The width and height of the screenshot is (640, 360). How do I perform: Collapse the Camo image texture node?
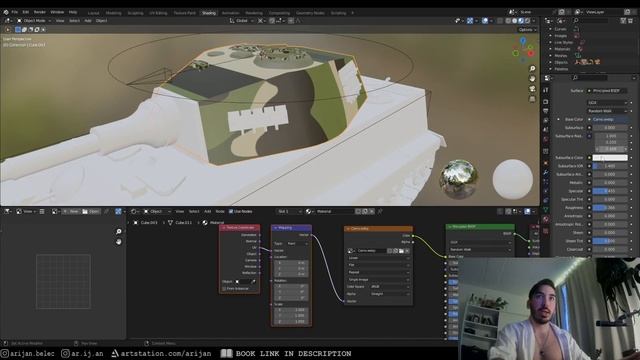click(348, 229)
